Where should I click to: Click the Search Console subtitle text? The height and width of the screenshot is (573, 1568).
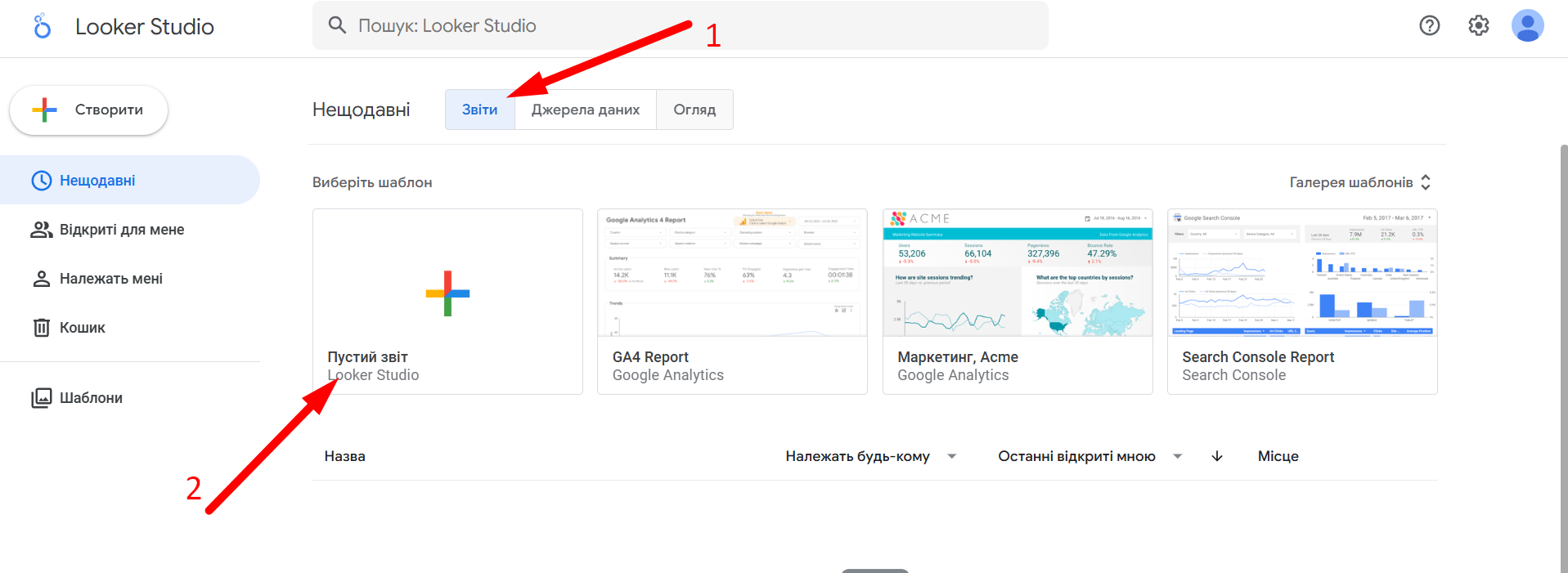pyautogui.click(x=1233, y=375)
